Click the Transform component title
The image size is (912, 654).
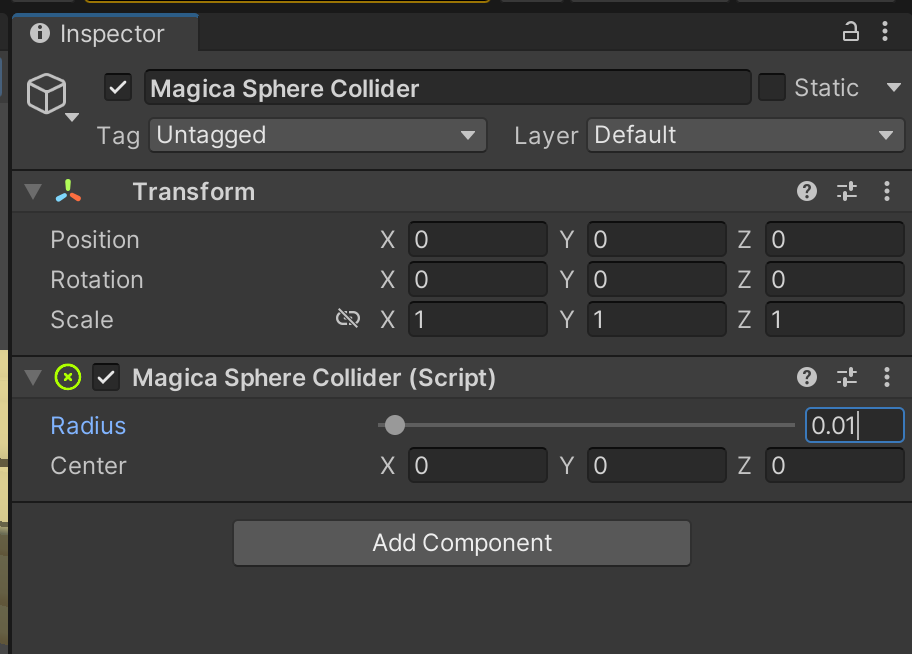(194, 191)
